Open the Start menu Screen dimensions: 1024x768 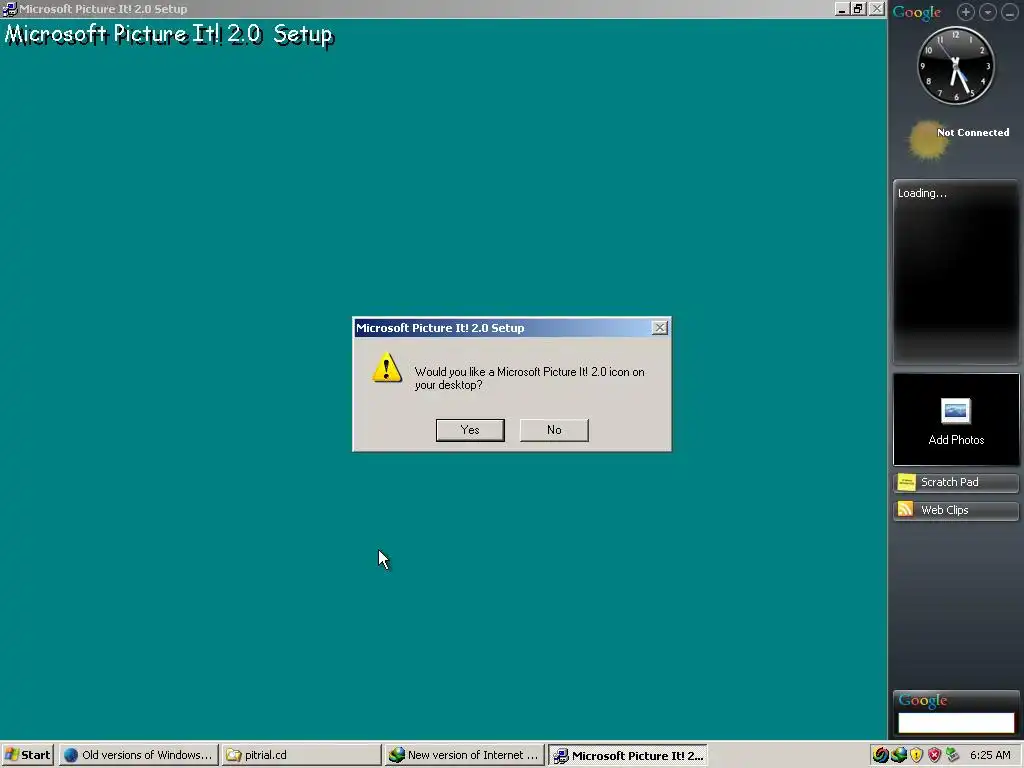click(27, 755)
